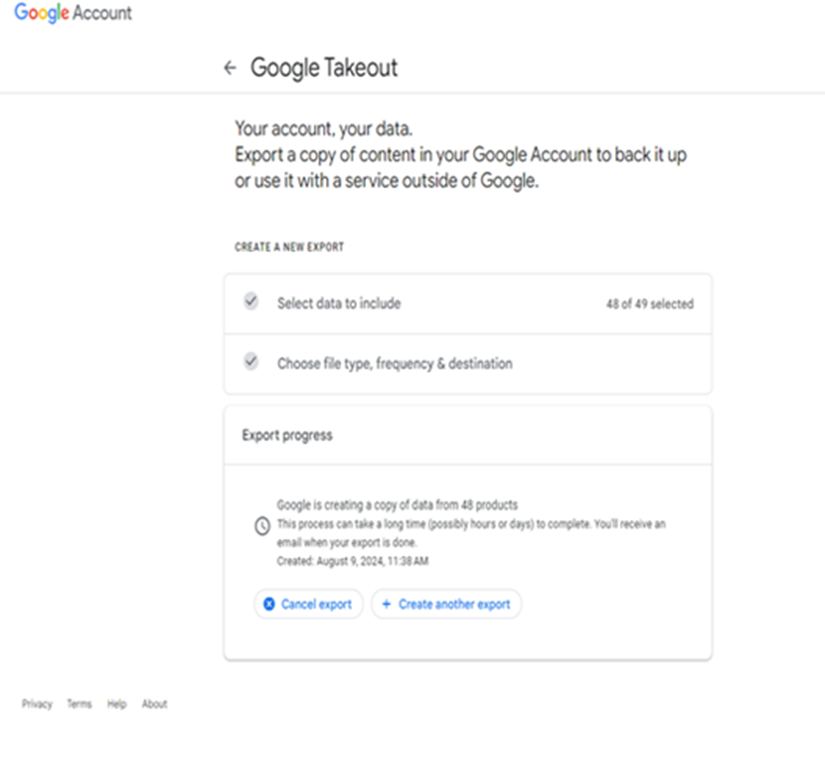The image size is (825, 766).
Task: Click the Create a new export heading
Action: tap(289, 247)
